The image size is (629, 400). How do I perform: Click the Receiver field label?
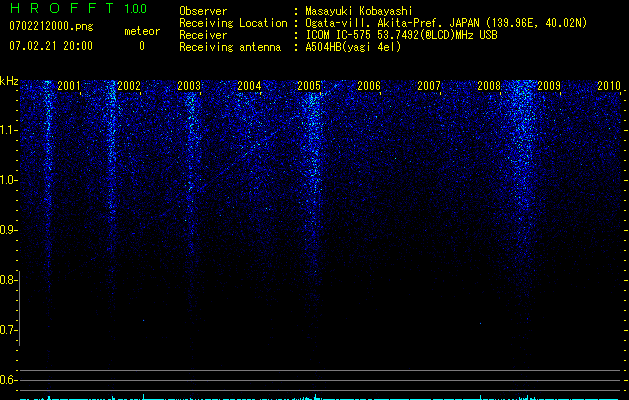click(x=203, y=35)
